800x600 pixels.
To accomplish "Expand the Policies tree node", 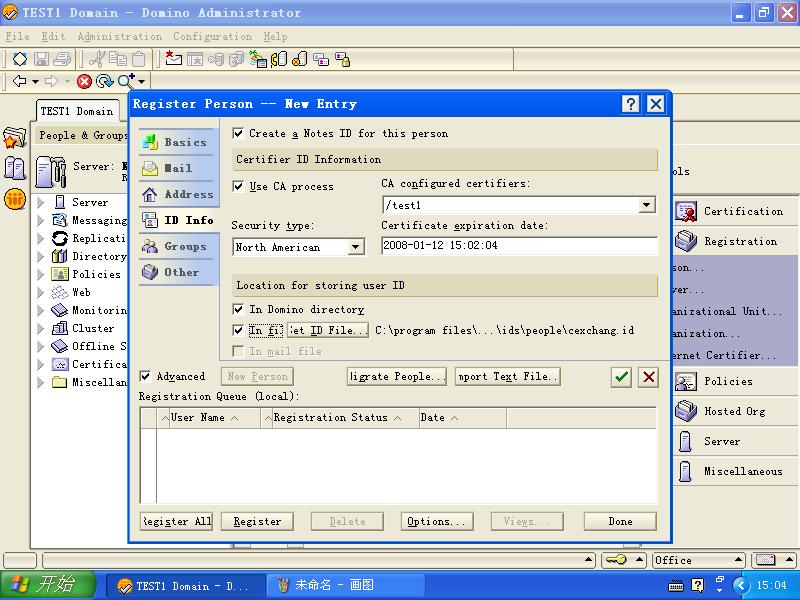I will (x=41, y=274).
